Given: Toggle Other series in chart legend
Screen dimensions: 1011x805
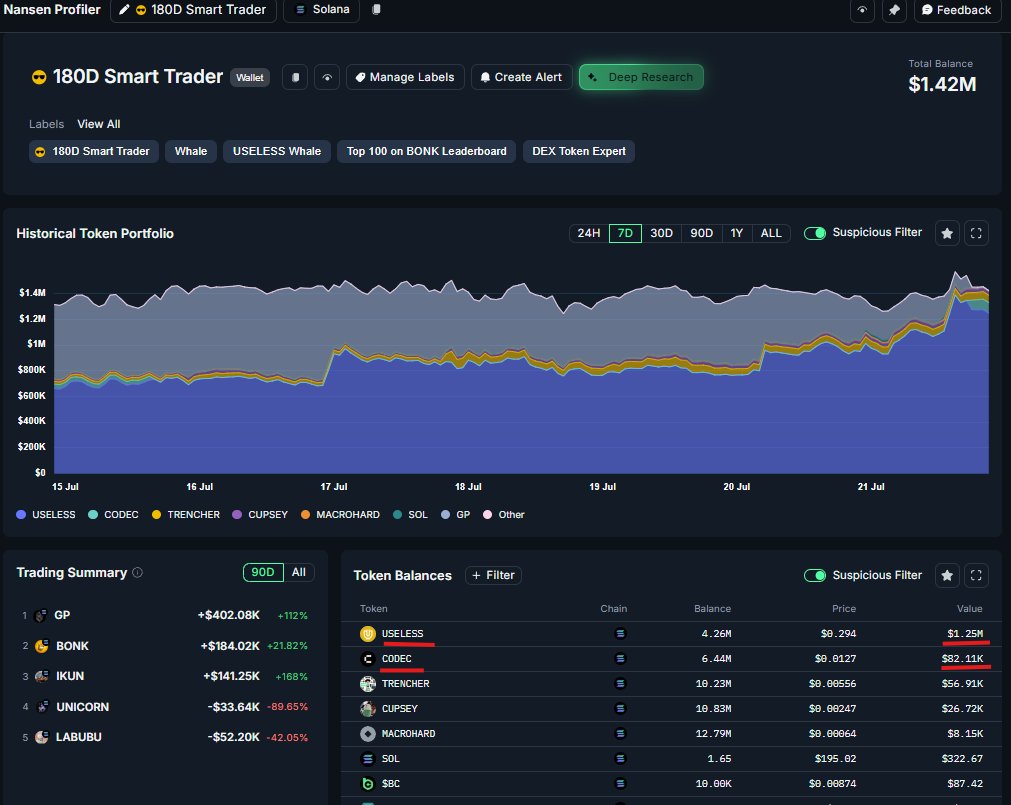Looking at the screenshot, I should pyautogui.click(x=504, y=515).
